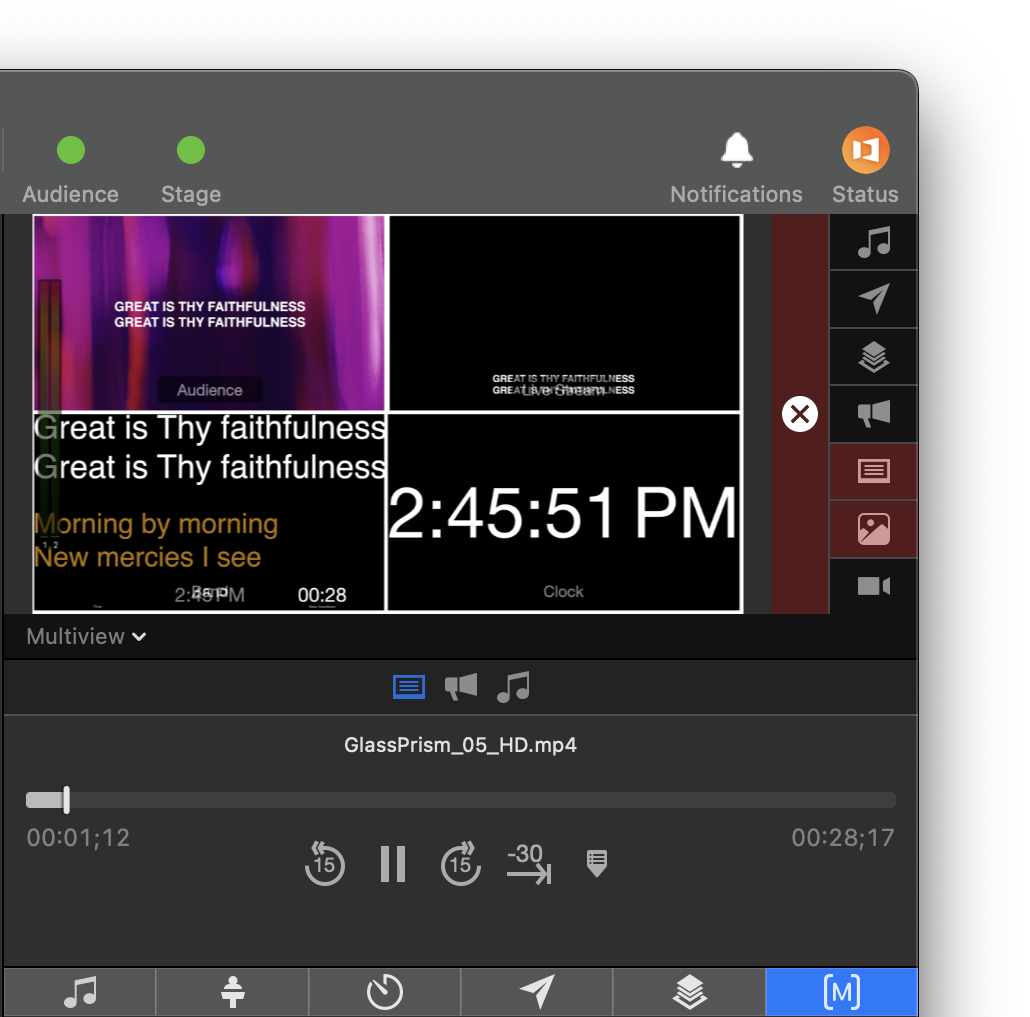
Task: Toggle the Stage screen output indicator
Action: [x=191, y=151]
